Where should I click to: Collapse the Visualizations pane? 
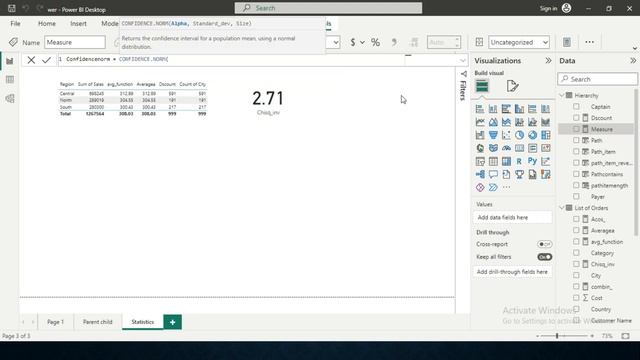pos(548,60)
